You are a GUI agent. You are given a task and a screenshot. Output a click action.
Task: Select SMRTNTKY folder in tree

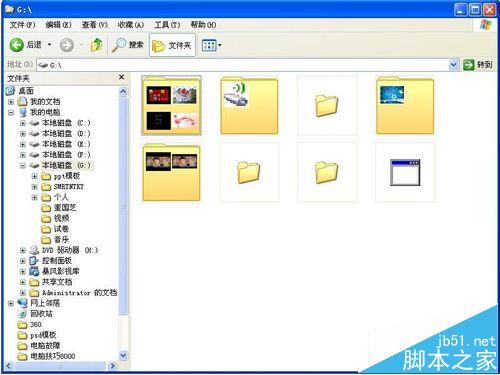tap(69, 187)
